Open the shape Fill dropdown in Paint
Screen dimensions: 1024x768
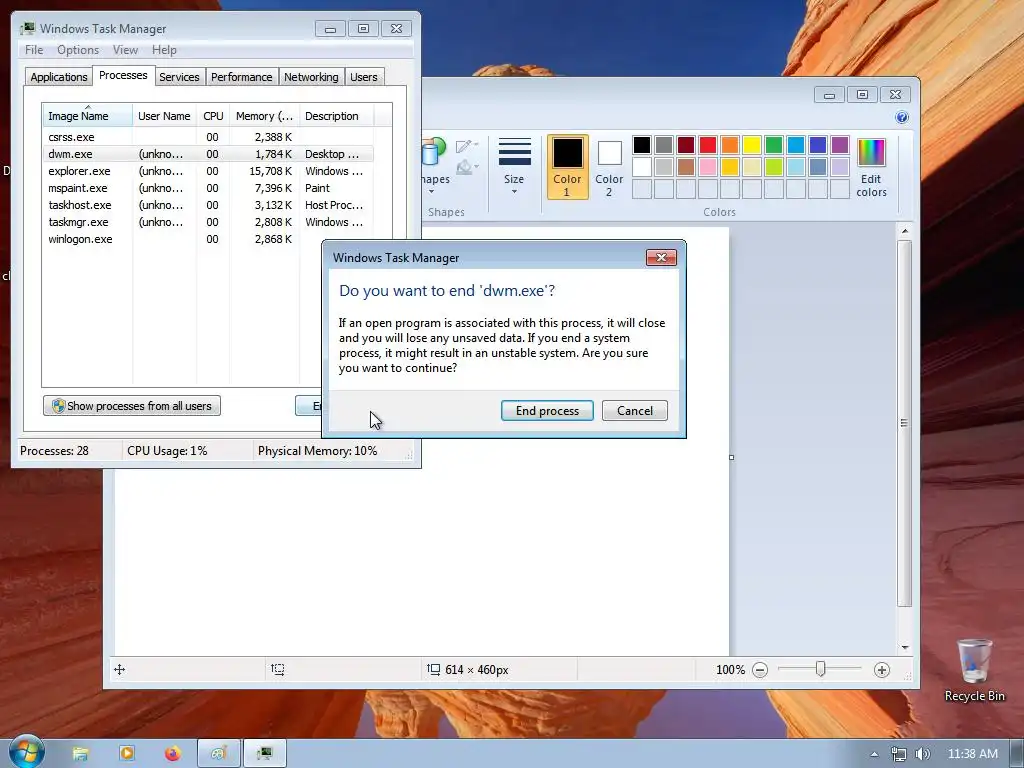[x=467, y=167]
